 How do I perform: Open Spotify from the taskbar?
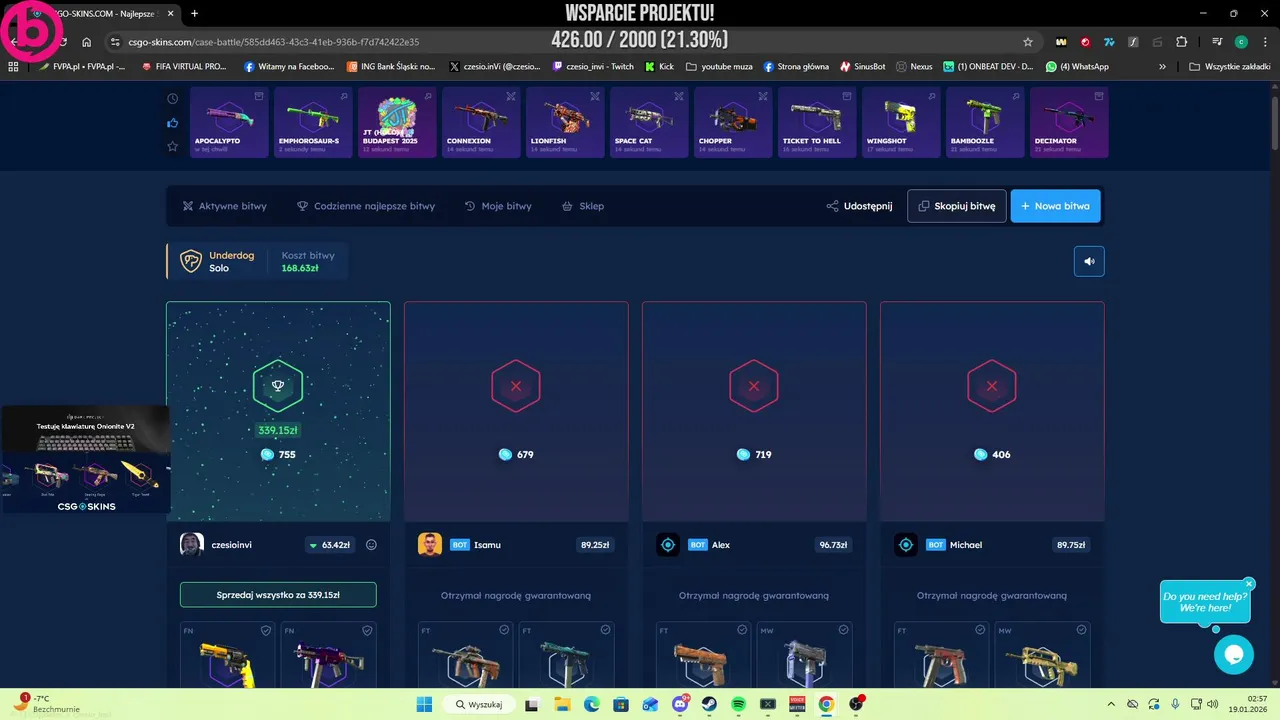739,704
